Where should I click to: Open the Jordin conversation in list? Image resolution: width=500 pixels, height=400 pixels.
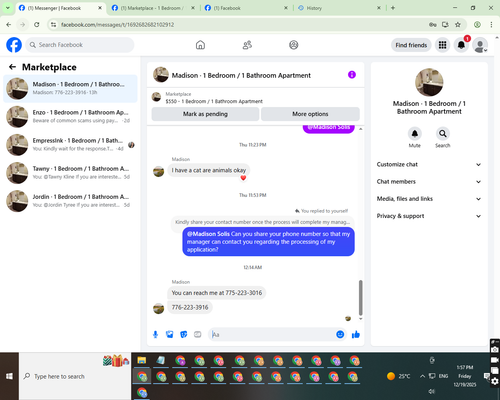[x=70, y=201]
